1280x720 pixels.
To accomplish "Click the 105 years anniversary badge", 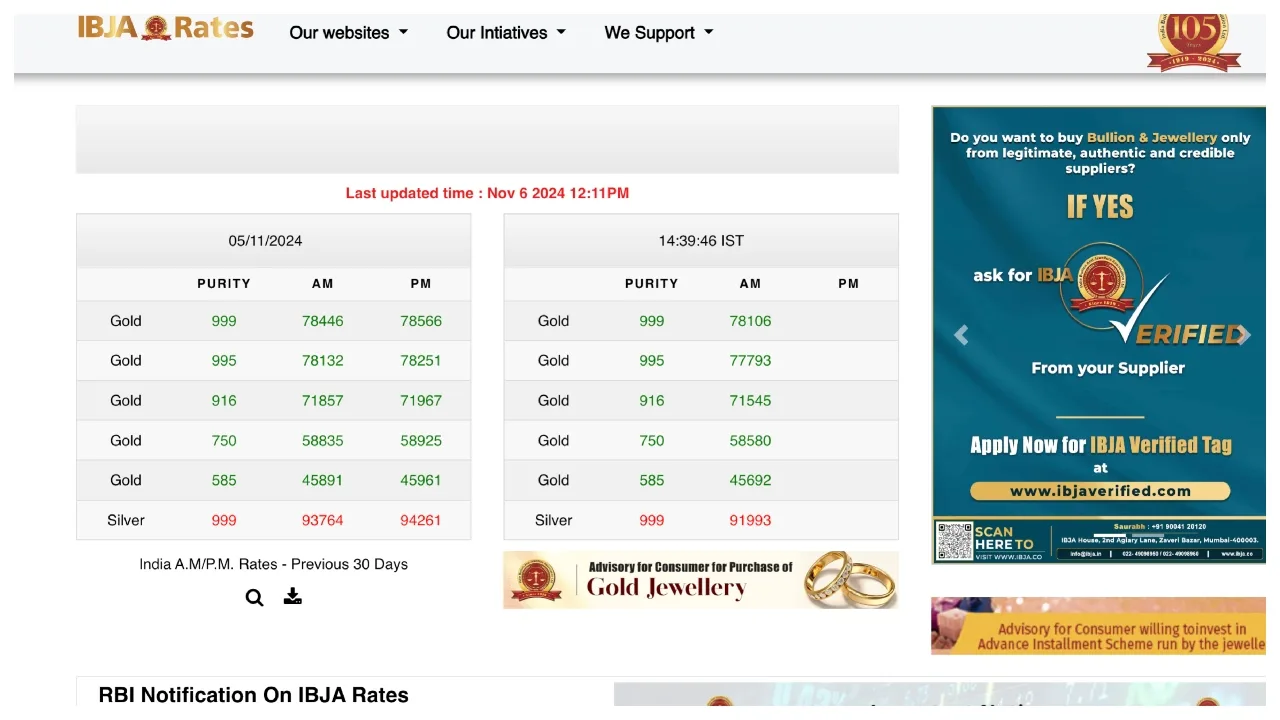I will [x=1194, y=42].
